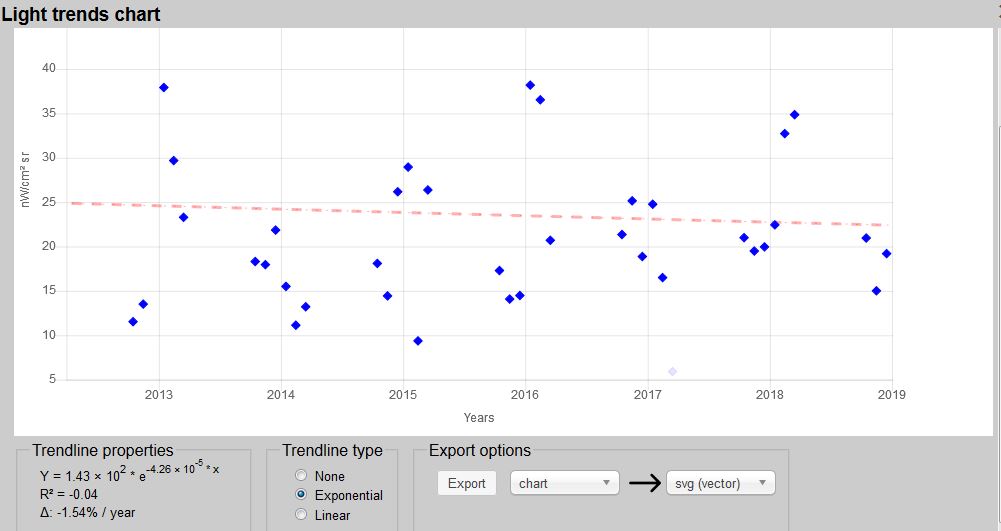1001x531 pixels.
Task: Click the highest data point near 2013
Action: tap(164, 88)
